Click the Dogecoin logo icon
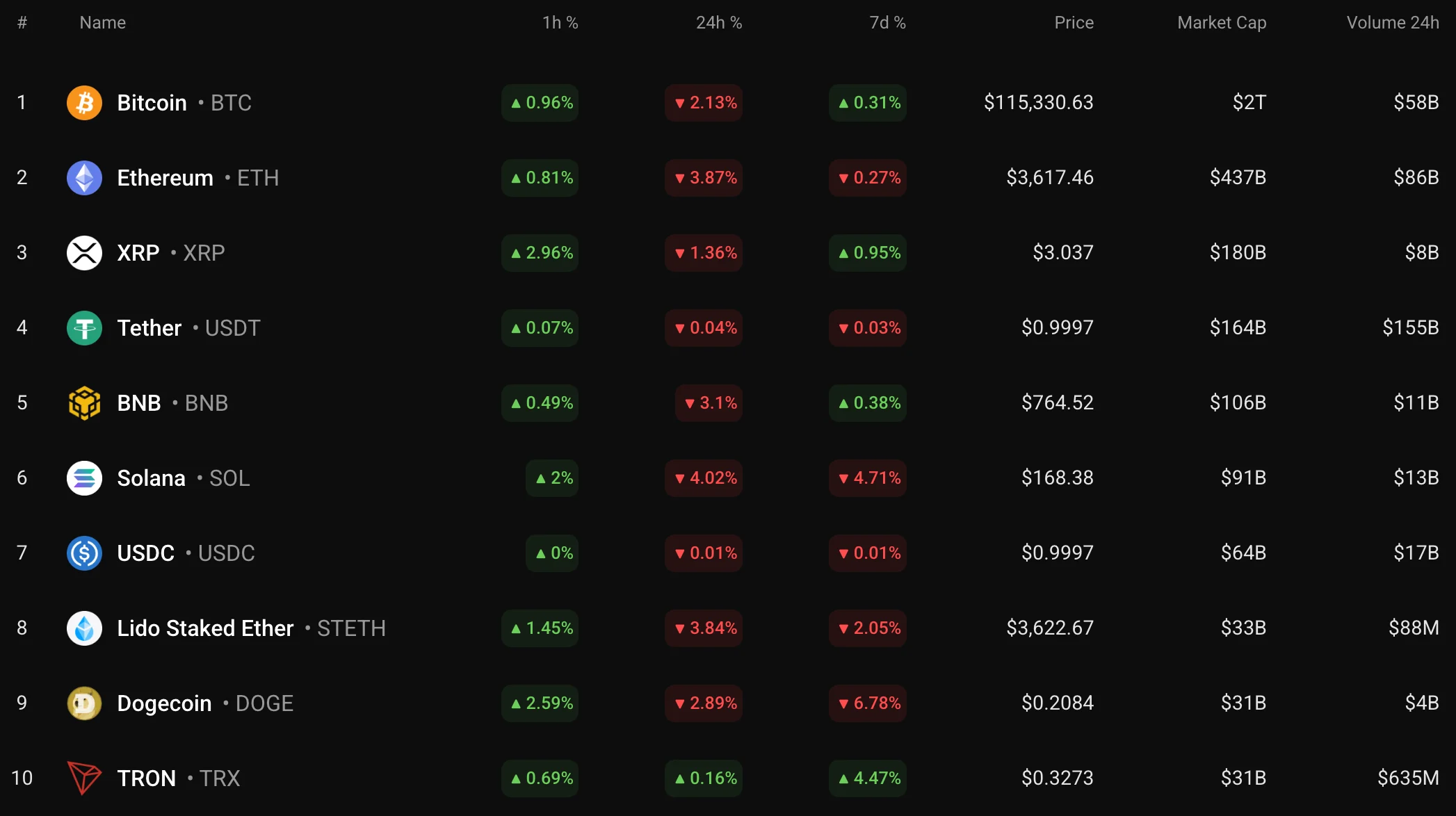Screen dimensions: 1456x816 [x=84, y=703]
